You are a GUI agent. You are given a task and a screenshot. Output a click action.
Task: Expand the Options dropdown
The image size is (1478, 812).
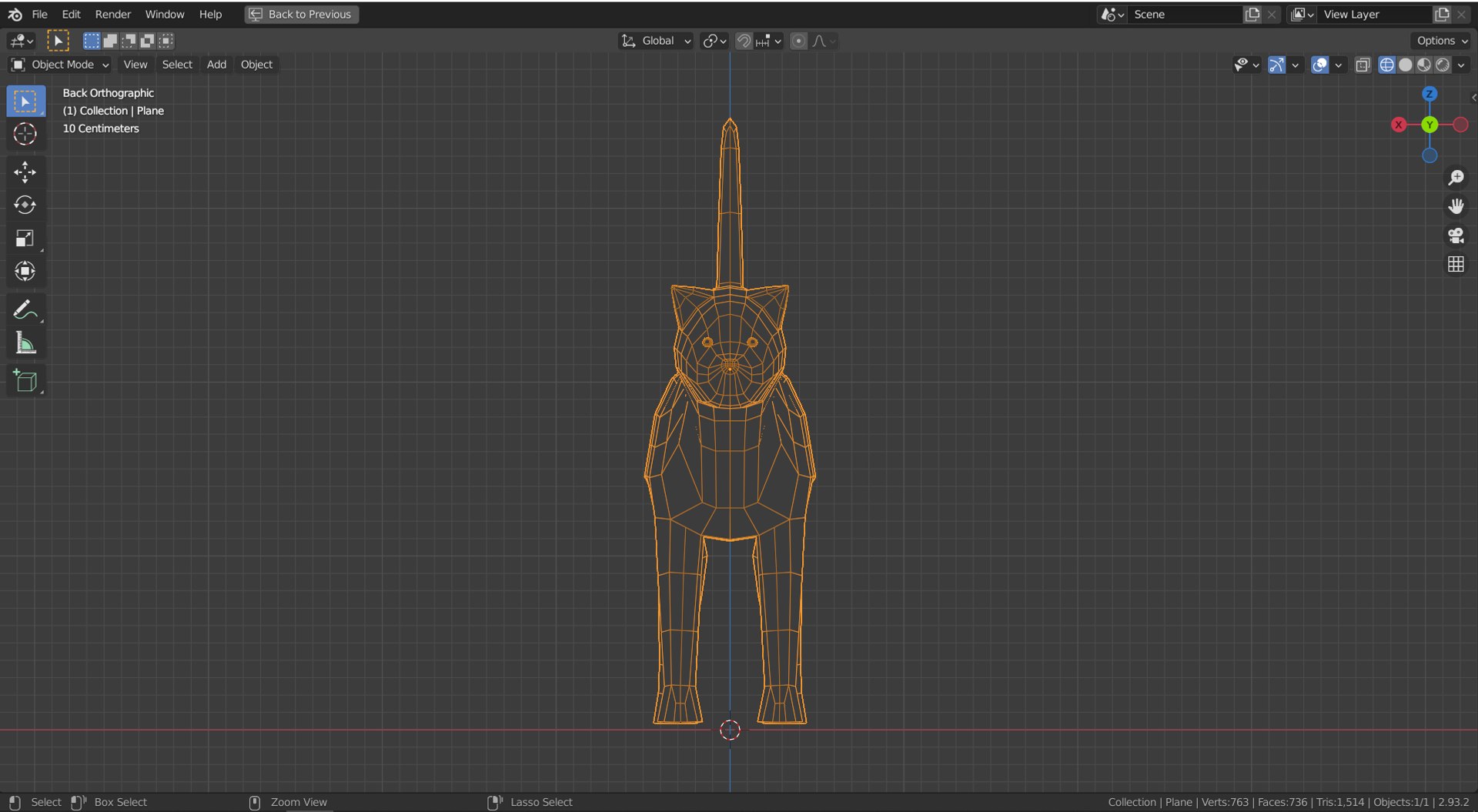pyautogui.click(x=1442, y=41)
